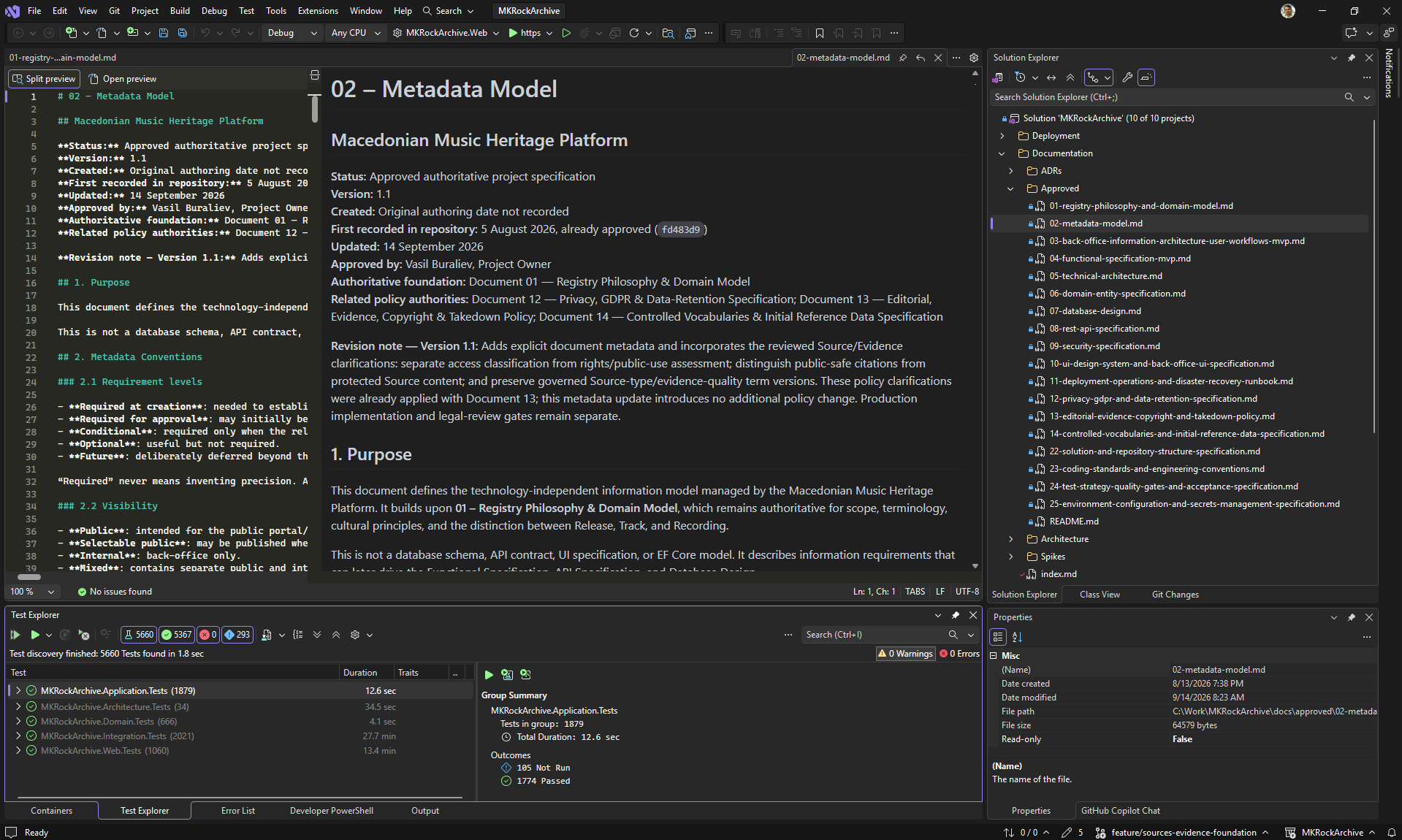Toggle Preview Selected Items in Solution Explorer
Image resolution: width=1402 pixels, height=840 pixels.
(1146, 77)
